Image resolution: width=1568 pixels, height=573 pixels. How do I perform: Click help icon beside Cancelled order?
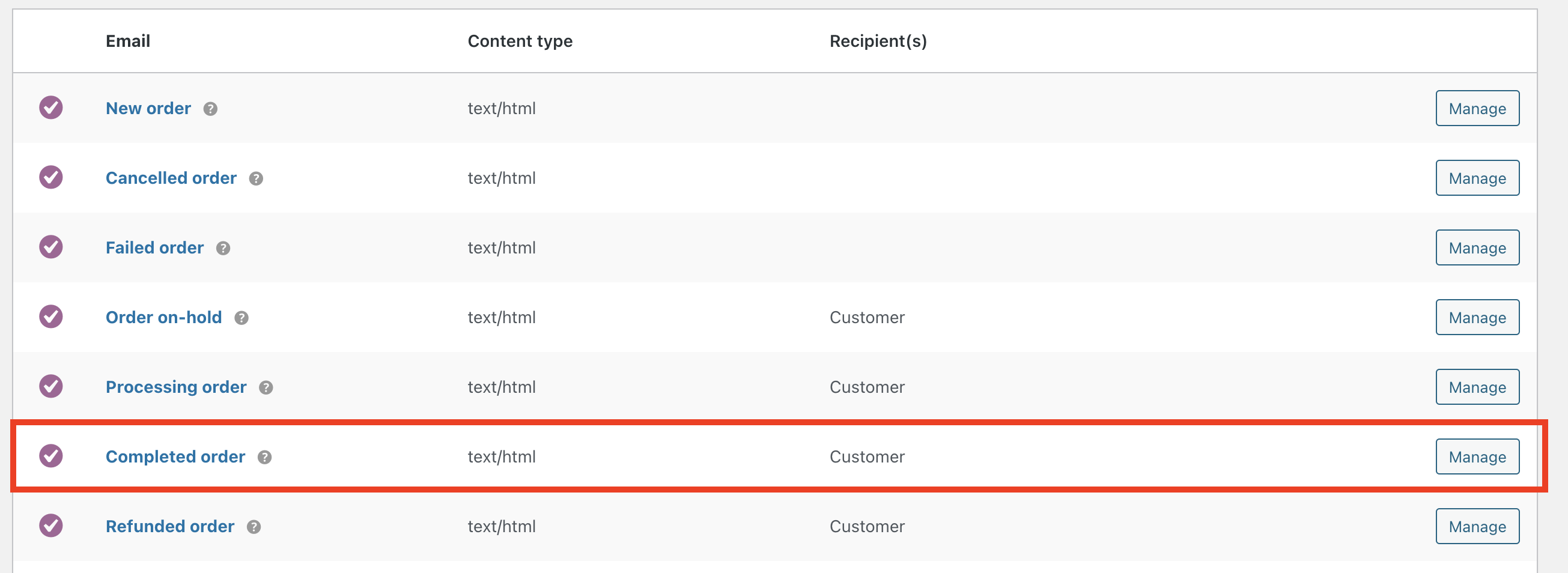pos(256,178)
